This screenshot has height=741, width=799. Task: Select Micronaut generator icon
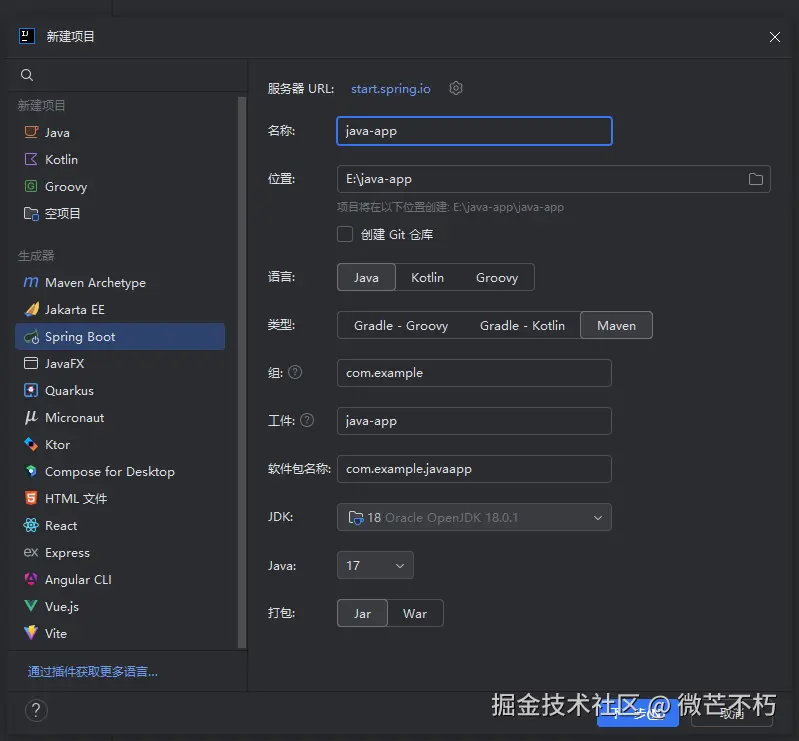pos(31,417)
